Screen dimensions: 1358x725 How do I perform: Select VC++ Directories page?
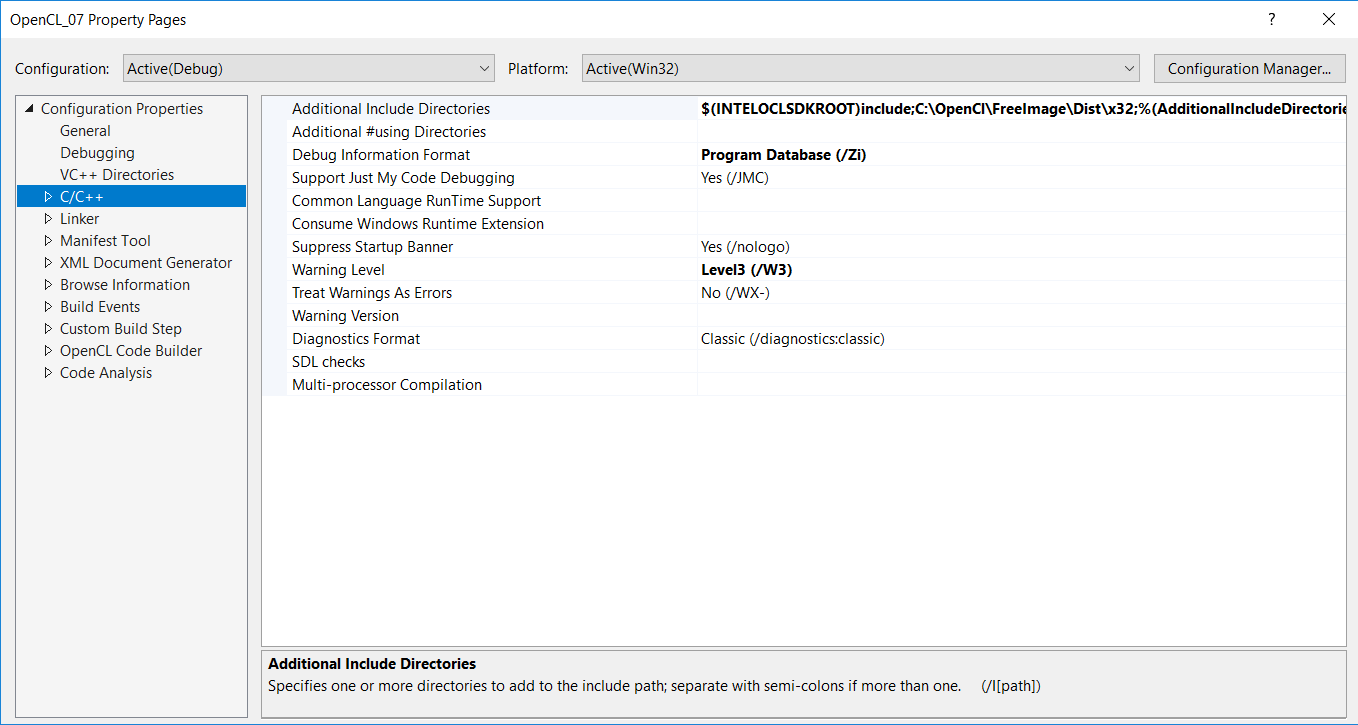(x=117, y=175)
